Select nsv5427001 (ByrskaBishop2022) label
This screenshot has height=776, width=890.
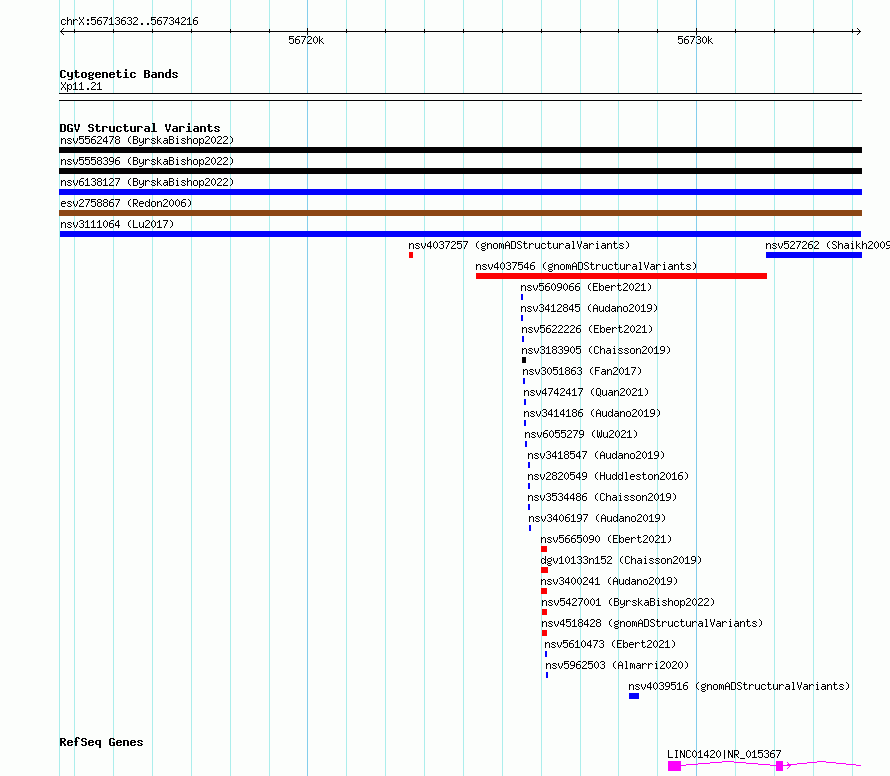pos(628,602)
